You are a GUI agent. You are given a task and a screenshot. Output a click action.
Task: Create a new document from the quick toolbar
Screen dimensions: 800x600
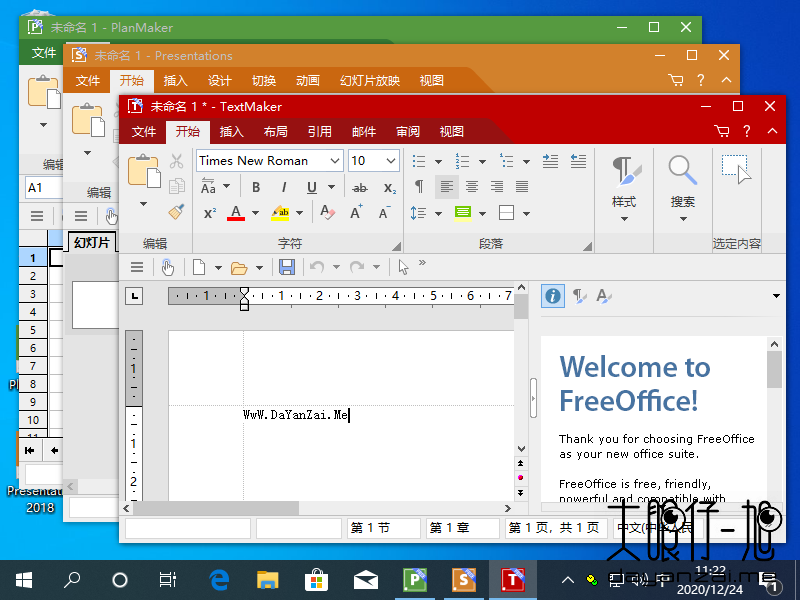point(199,267)
